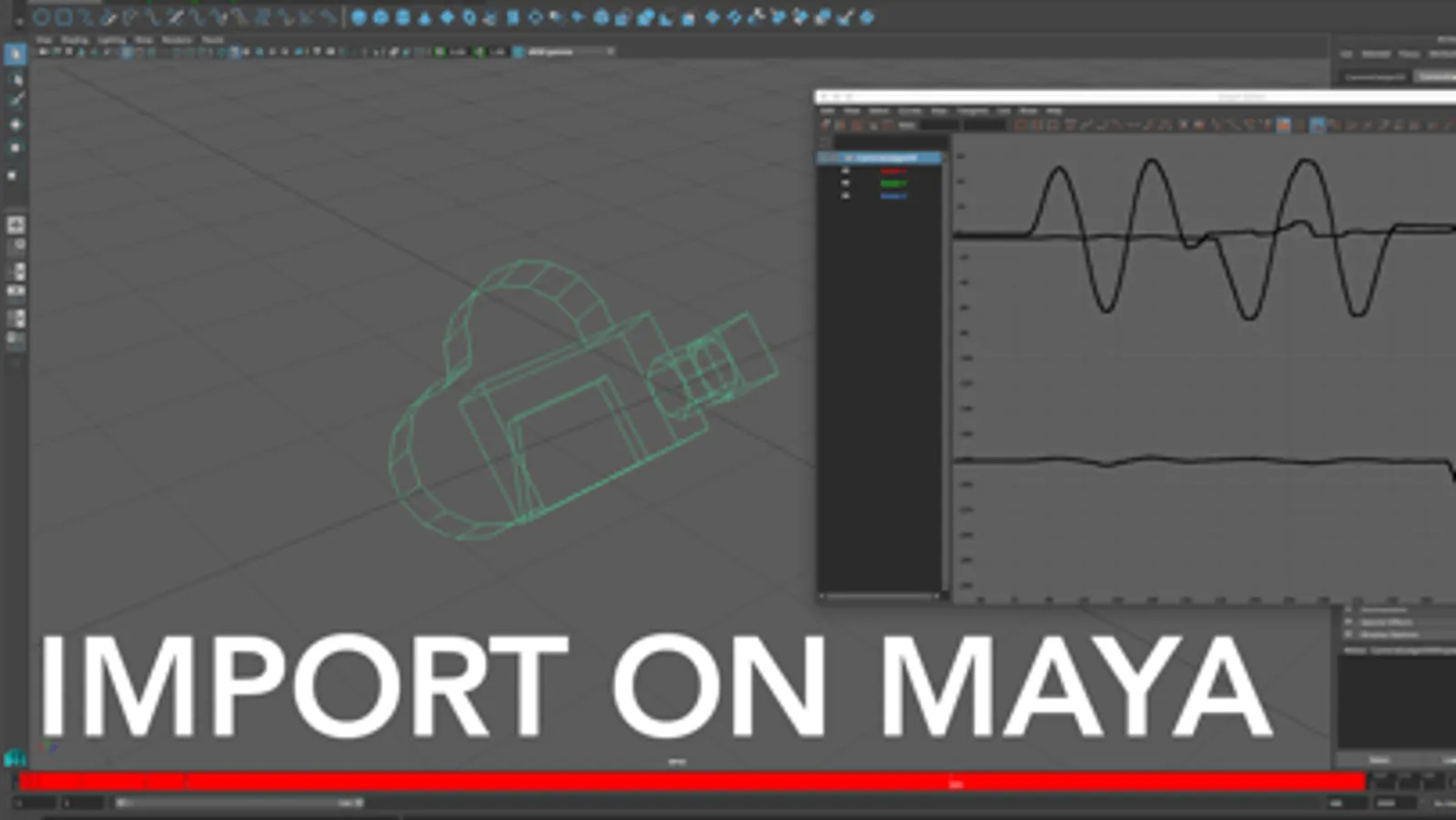
Task: Open the viewport Shading menu
Action: [x=74, y=40]
